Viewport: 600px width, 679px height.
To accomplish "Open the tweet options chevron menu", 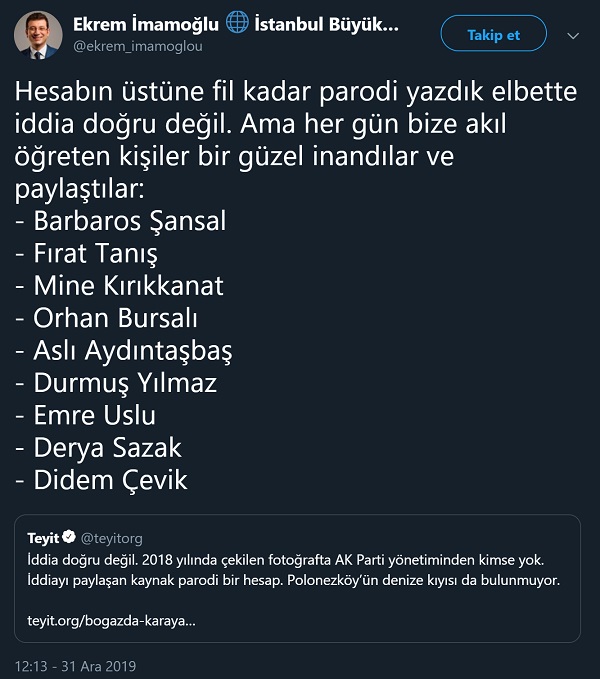I will [x=573, y=35].
